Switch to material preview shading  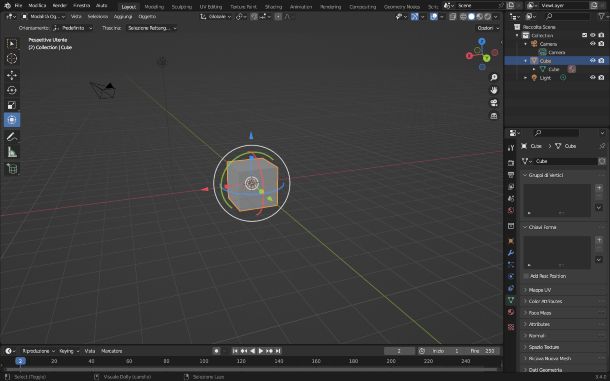point(480,17)
